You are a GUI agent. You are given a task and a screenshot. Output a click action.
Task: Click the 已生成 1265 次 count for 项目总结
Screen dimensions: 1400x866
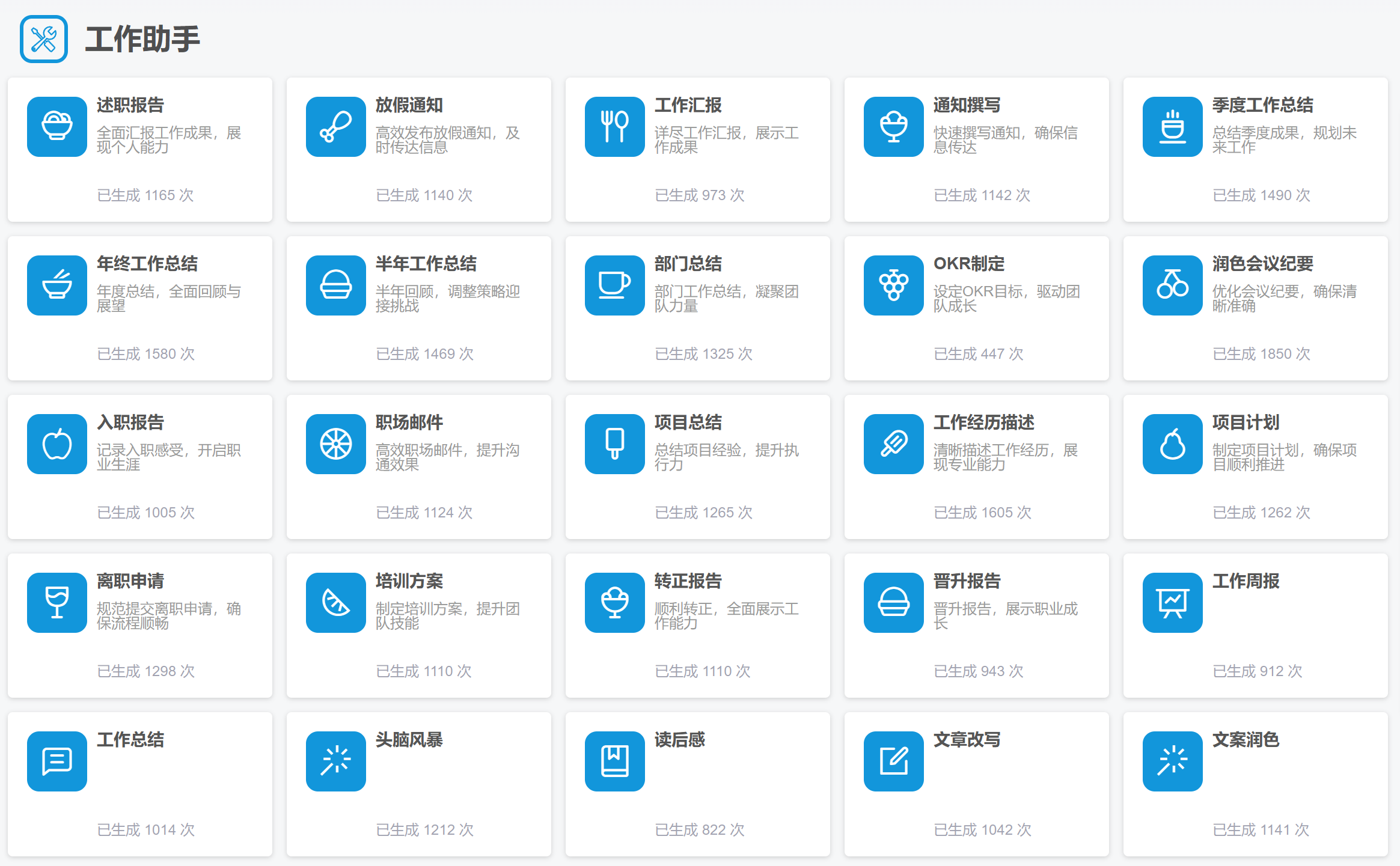pyautogui.click(x=703, y=513)
